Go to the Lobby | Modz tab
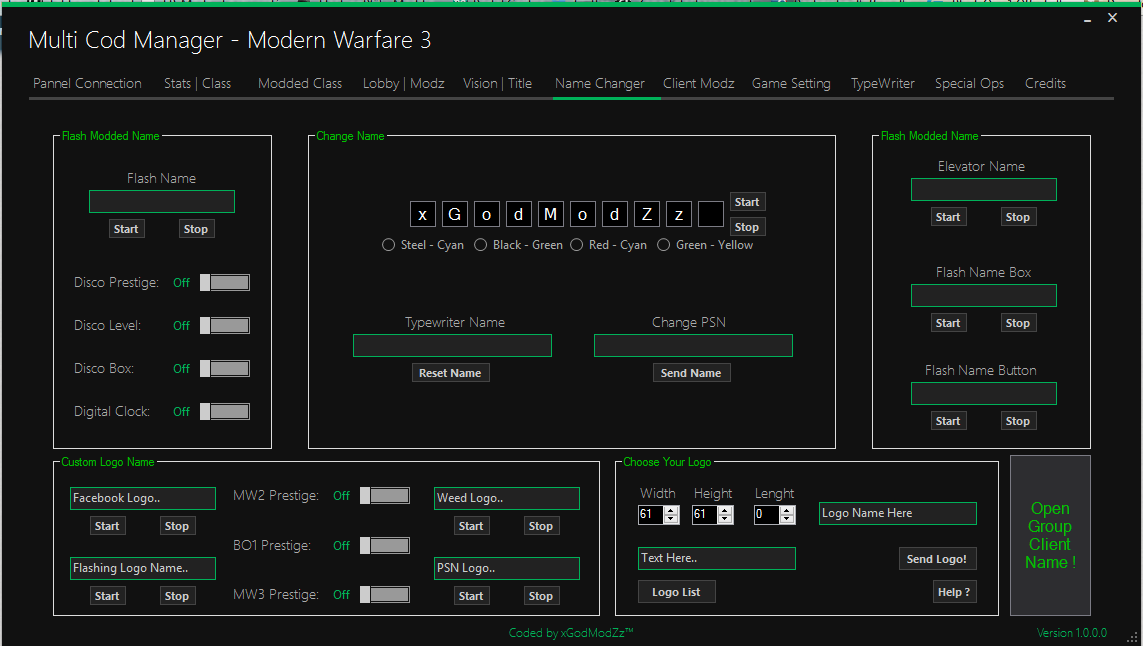The height and width of the screenshot is (646, 1143). (x=403, y=83)
